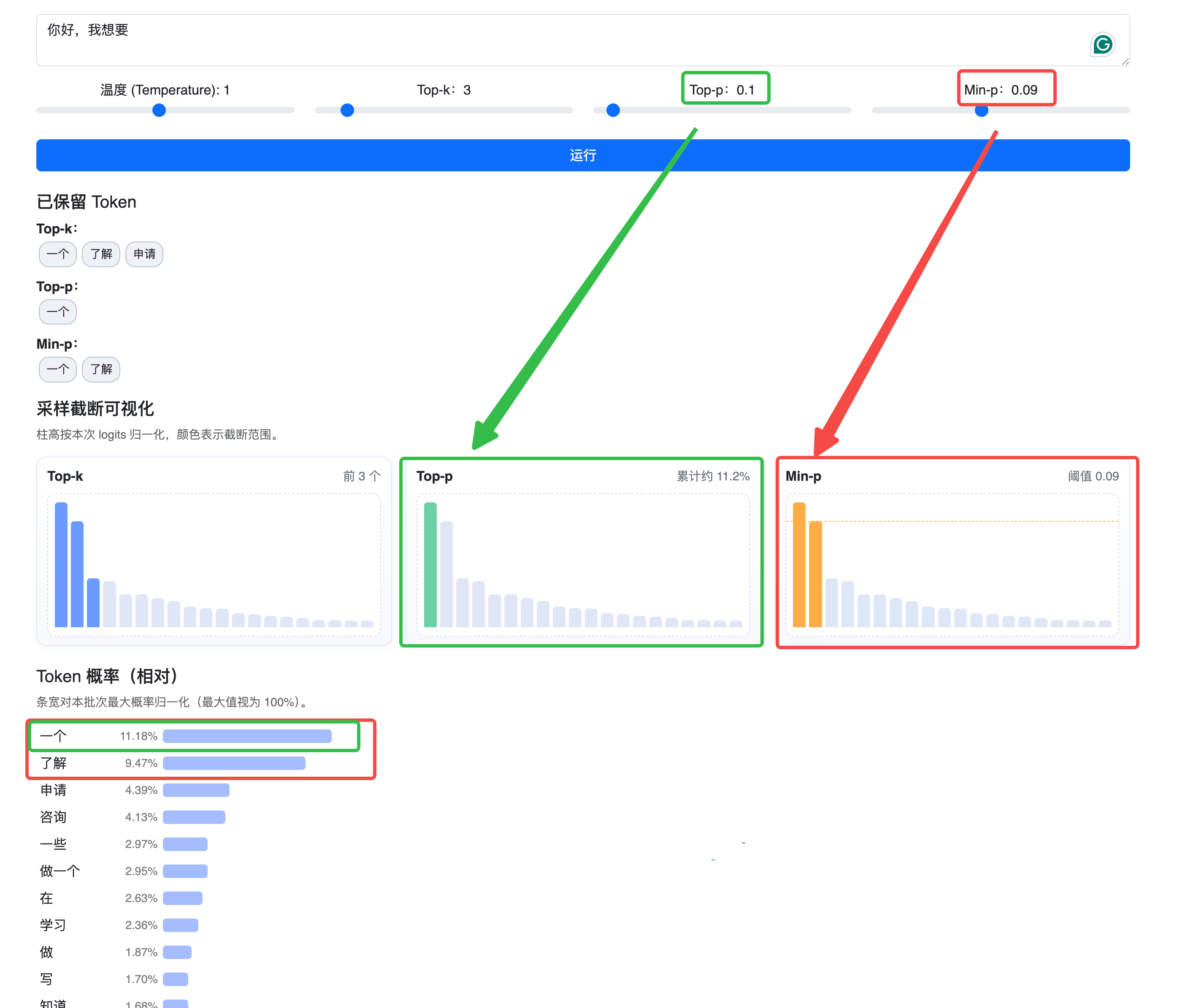Image resolution: width=1196 pixels, height=1008 pixels.
Task: Click the 申请 4.39% probability bar
Action: pyautogui.click(x=196, y=790)
